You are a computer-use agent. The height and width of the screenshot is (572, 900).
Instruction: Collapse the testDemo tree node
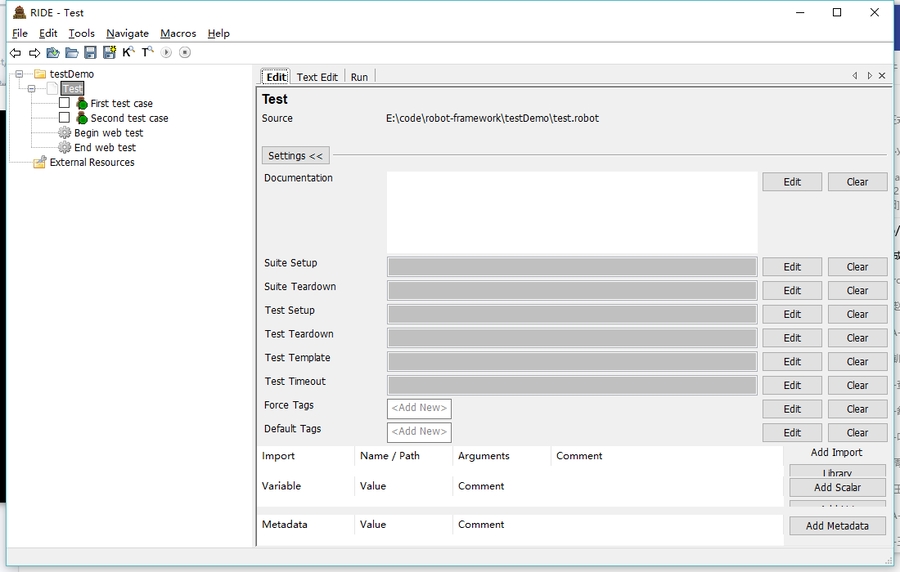pos(19,74)
